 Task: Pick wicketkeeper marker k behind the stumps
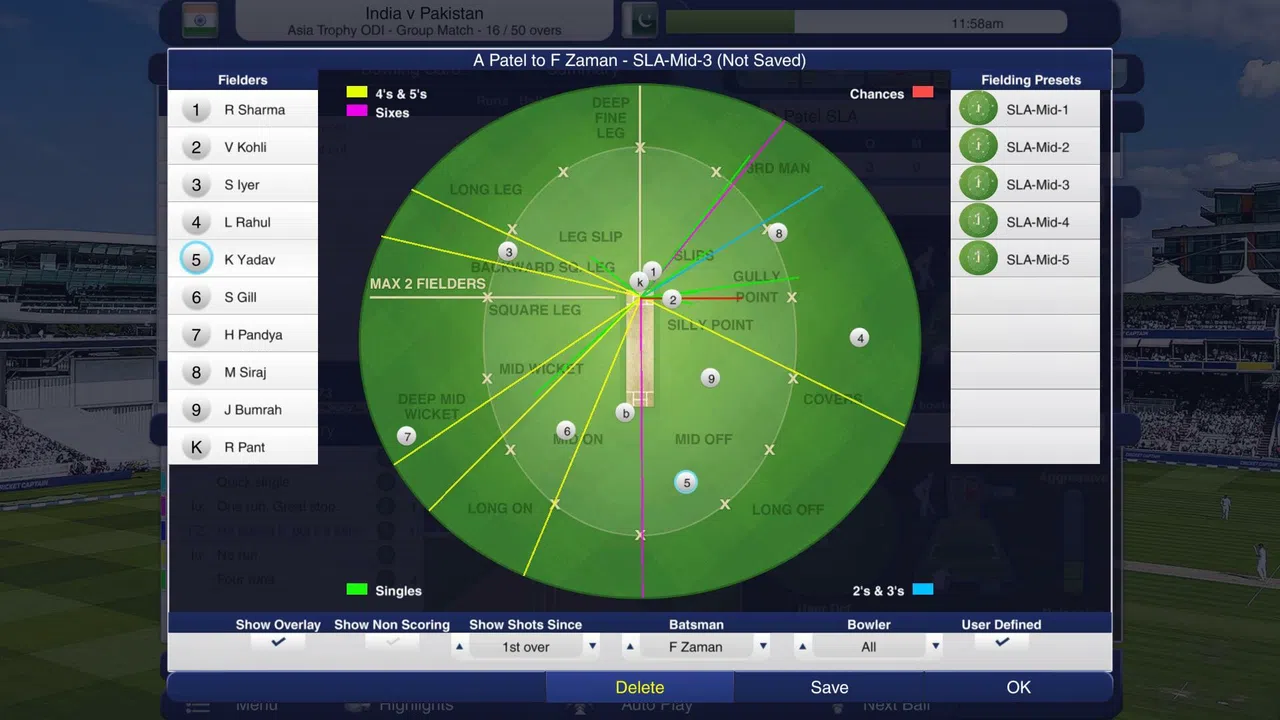(638, 282)
